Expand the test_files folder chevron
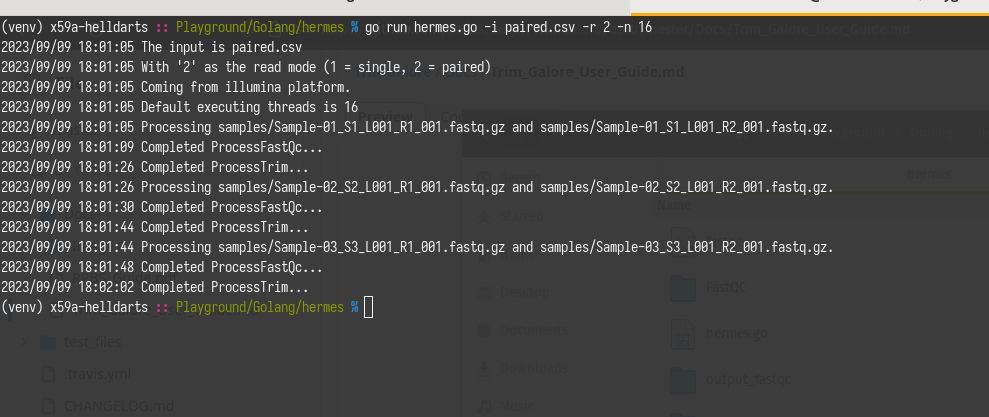The height and width of the screenshot is (417, 989). (24, 342)
